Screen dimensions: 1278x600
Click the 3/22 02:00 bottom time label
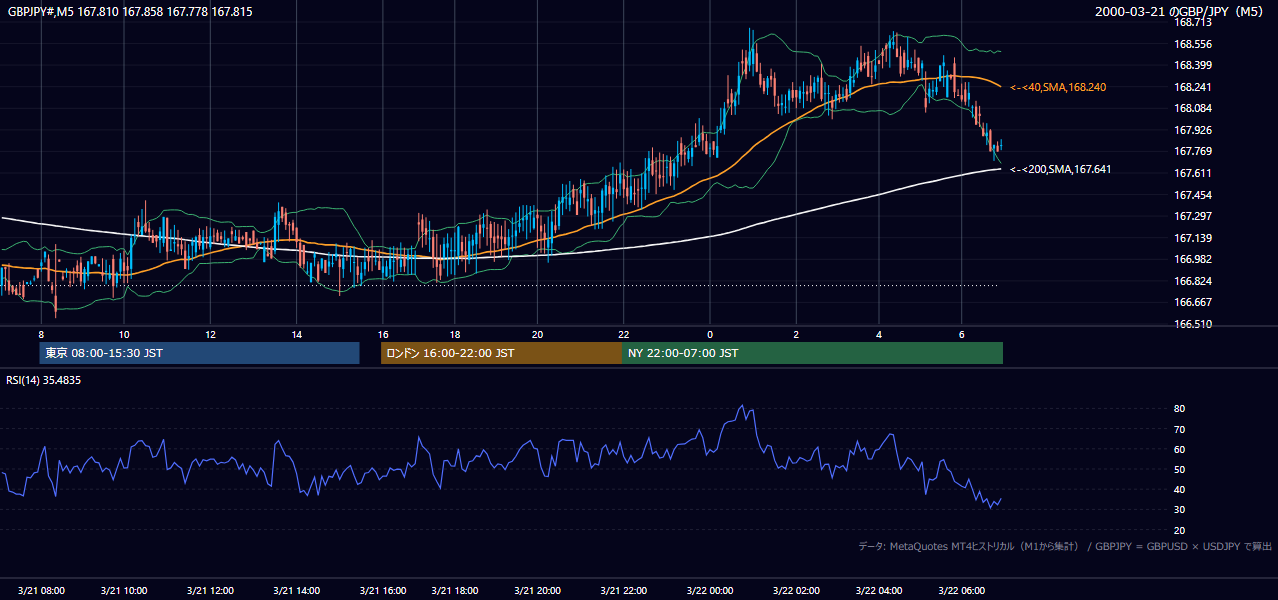coord(796,590)
